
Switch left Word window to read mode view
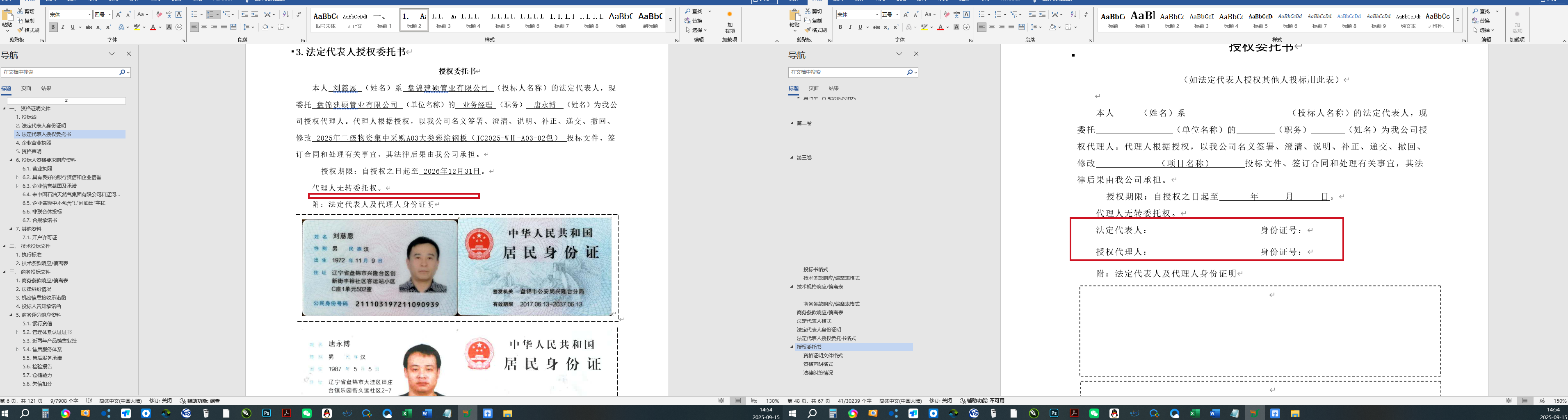[721, 401]
